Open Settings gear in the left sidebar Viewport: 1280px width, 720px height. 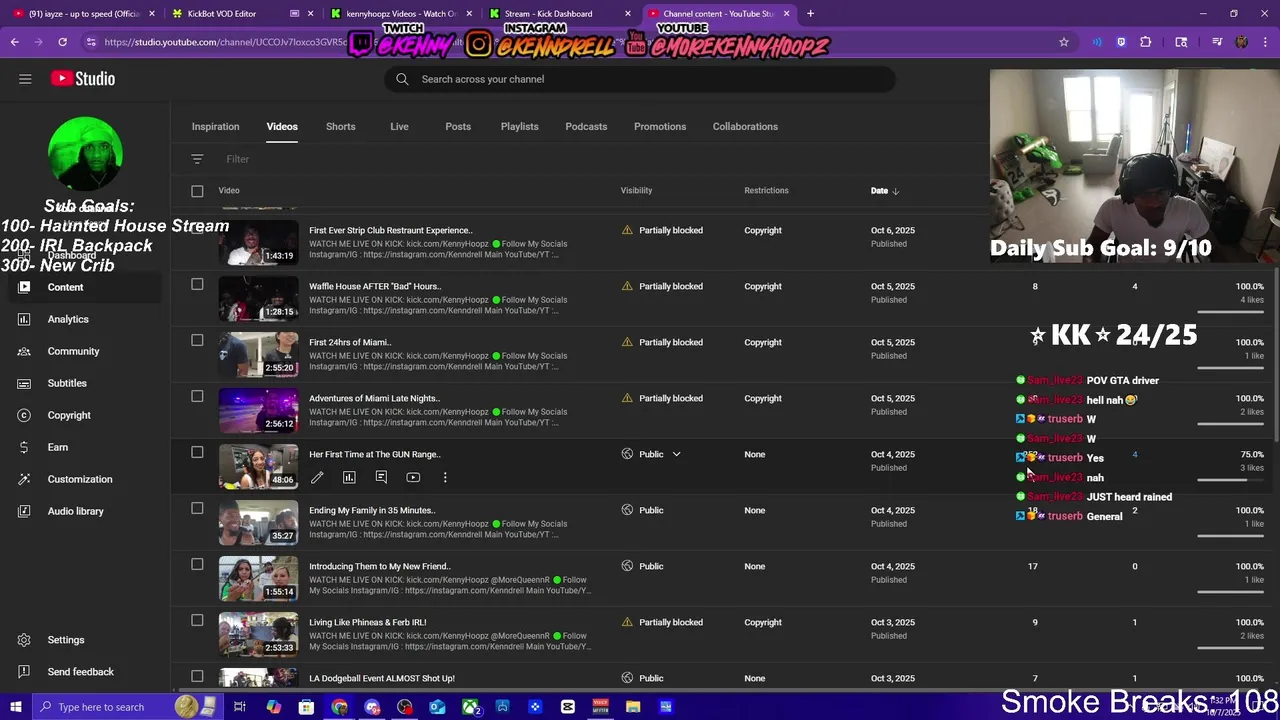click(25, 640)
